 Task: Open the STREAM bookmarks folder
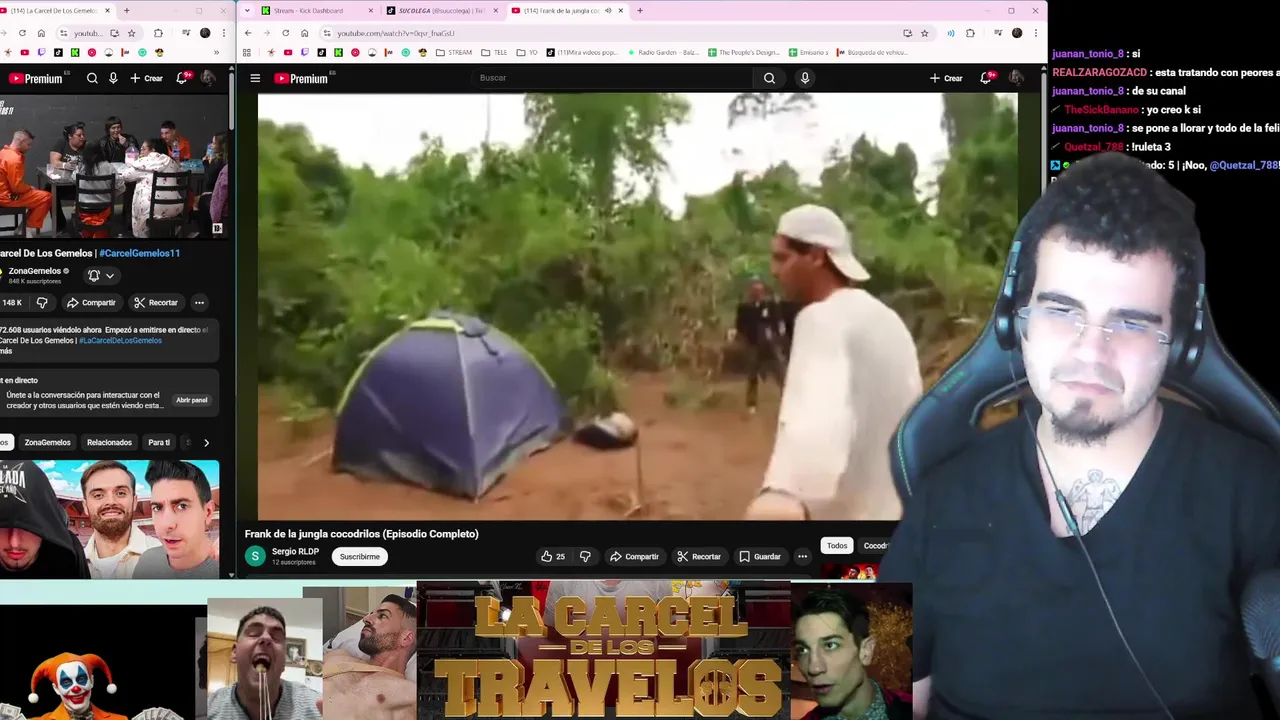pos(455,52)
